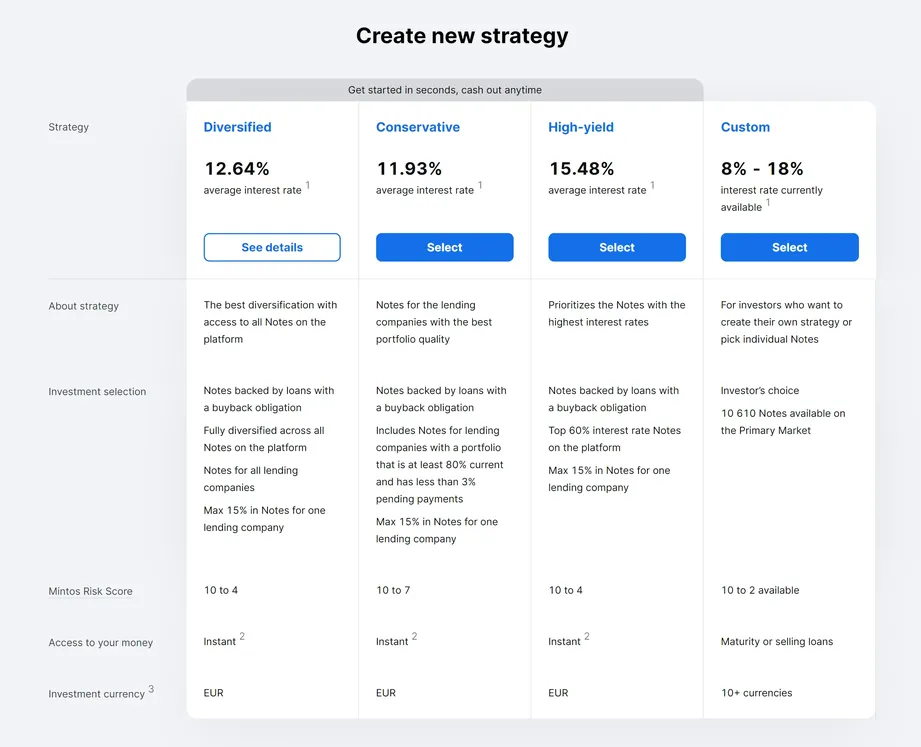Click footnote 2 next to Conservative Instant access
921x747 pixels.
[414, 636]
